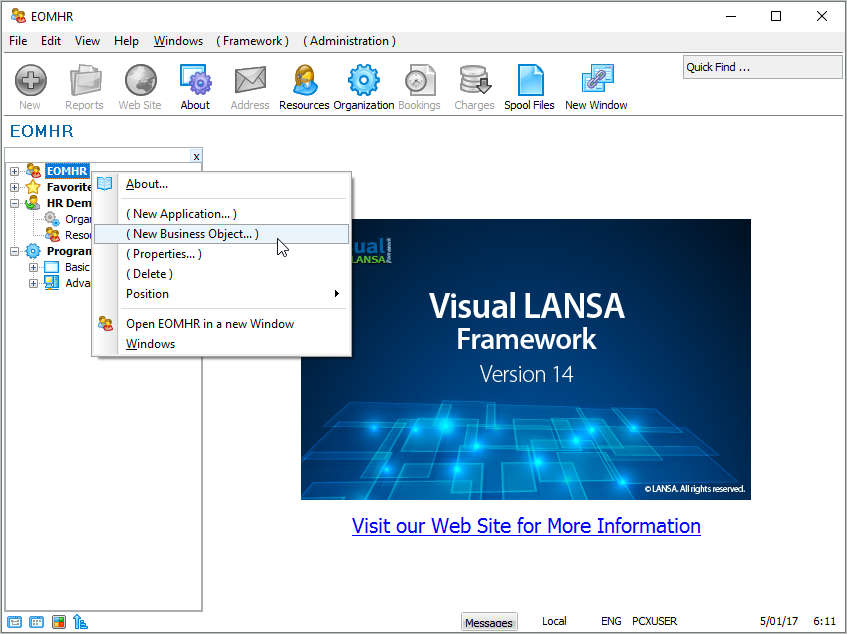Viewport: 847px width, 634px height.
Task: Open the (Administration) menu
Action: pos(349,41)
